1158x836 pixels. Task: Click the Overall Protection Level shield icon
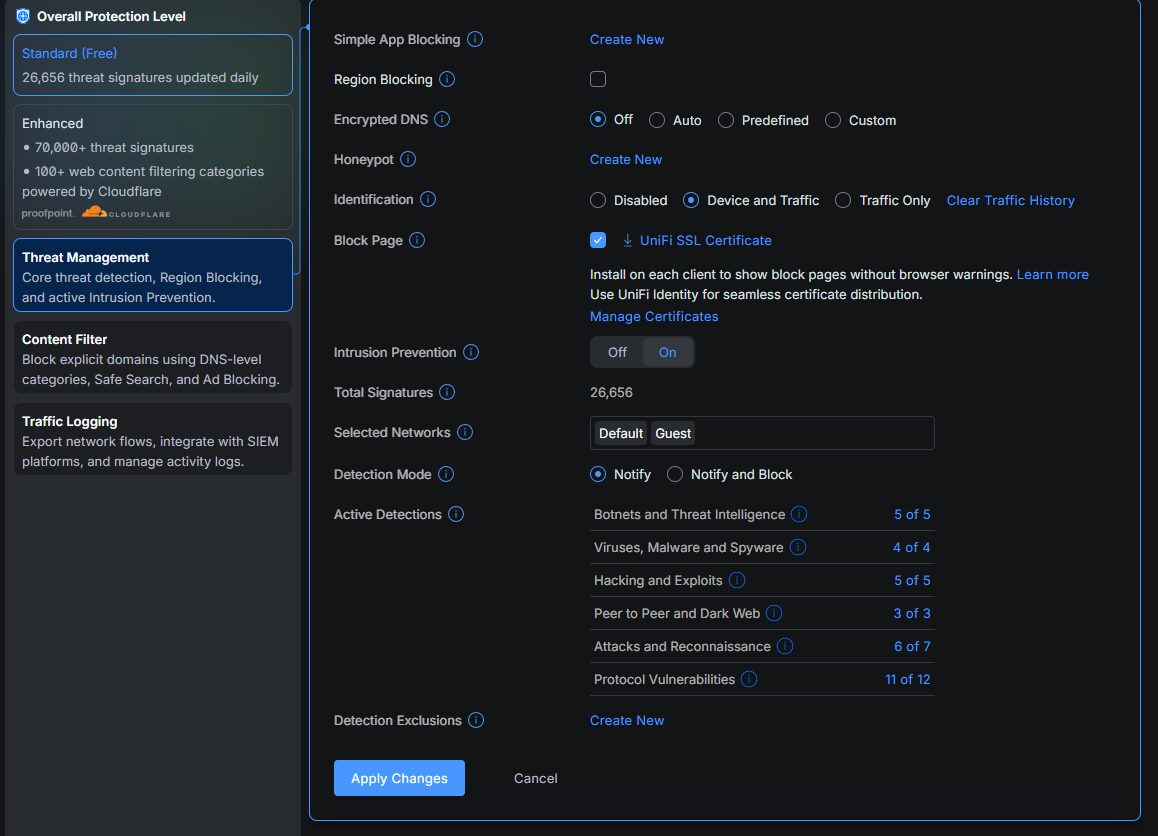[x=23, y=16]
